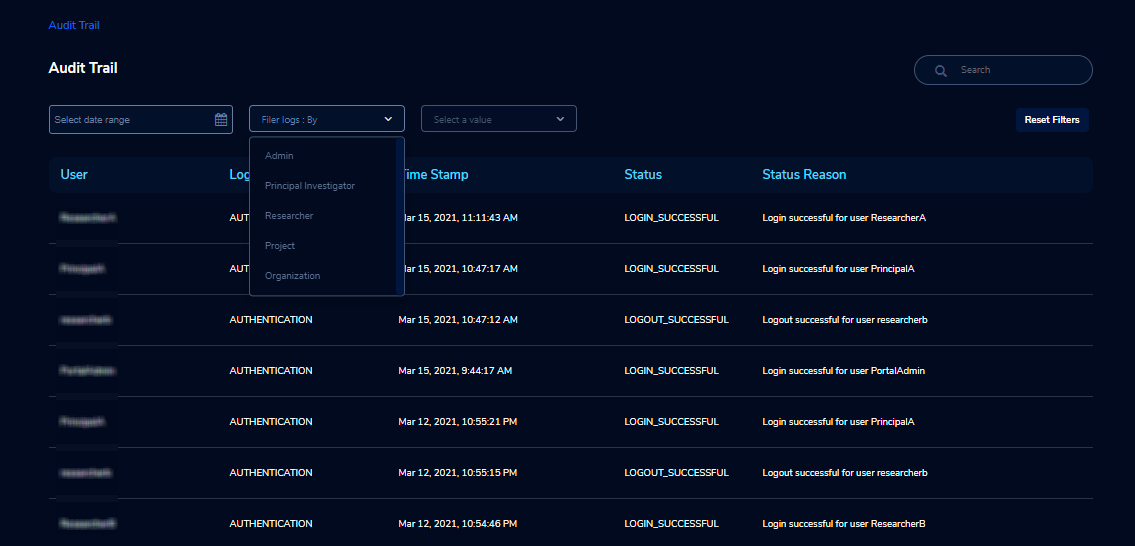Image resolution: width=1135 pixels, height=546 pixels.
Task: Open the Audit Trail breadcrumb link
Action: [74, 25]
